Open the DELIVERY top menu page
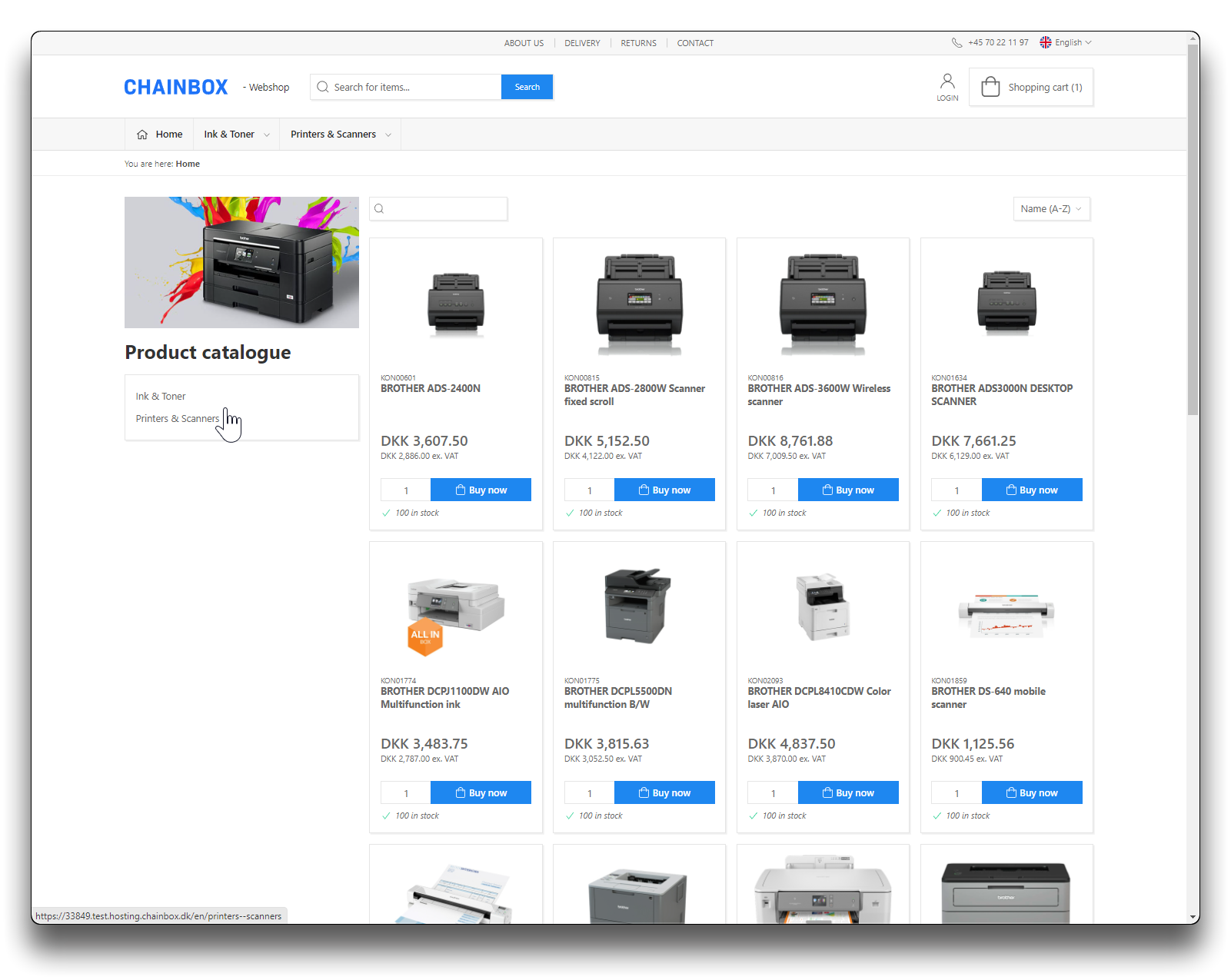This screenshot has height=980, width=1231. coord(582,43)
